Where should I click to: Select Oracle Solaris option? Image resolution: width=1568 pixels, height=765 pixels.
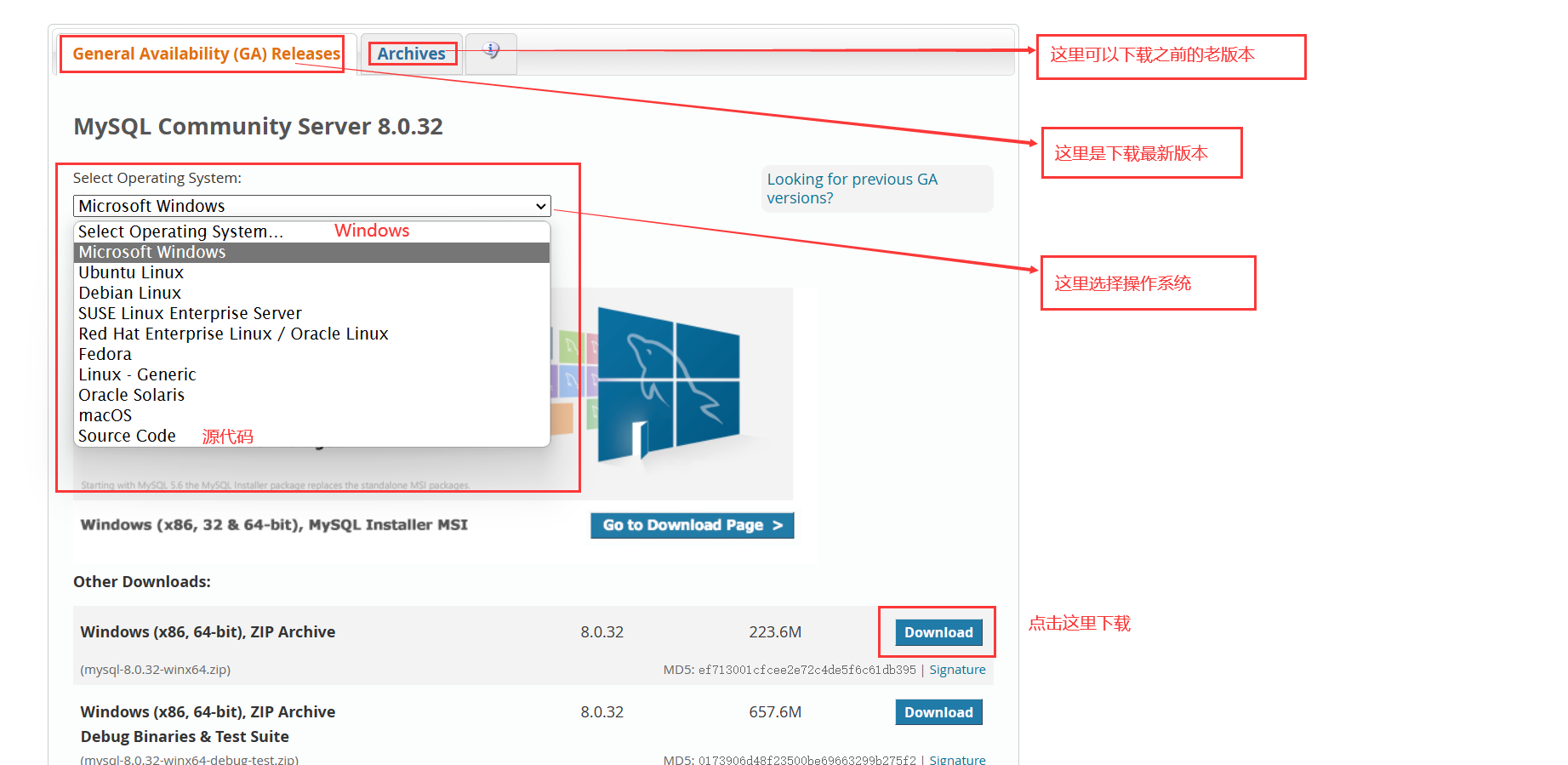click(x=311, y=395)
